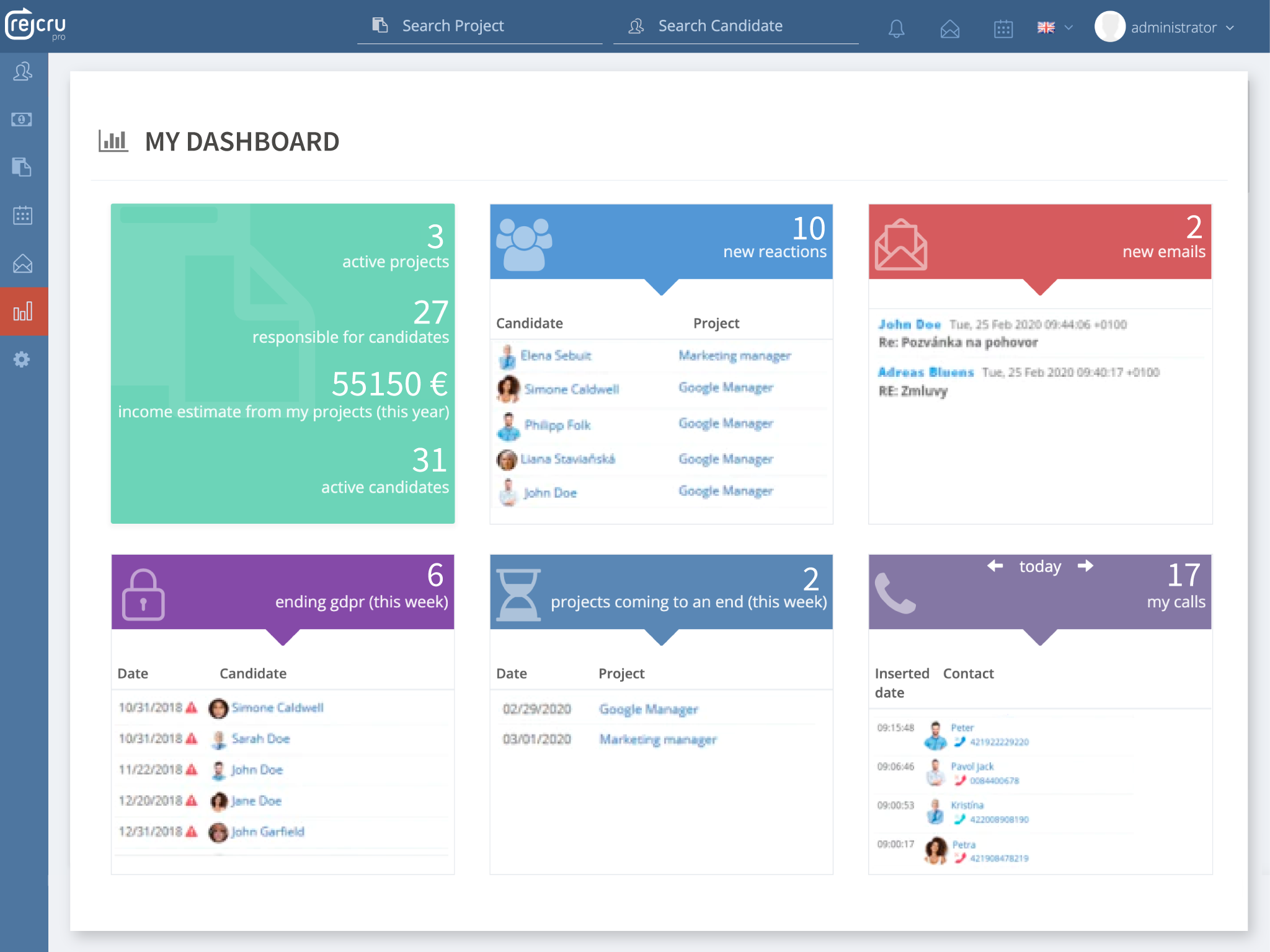This screenshot has width=1270, height=952.
Task: Open the top bar calendar icon
Action: click(x=1003, y=29)
